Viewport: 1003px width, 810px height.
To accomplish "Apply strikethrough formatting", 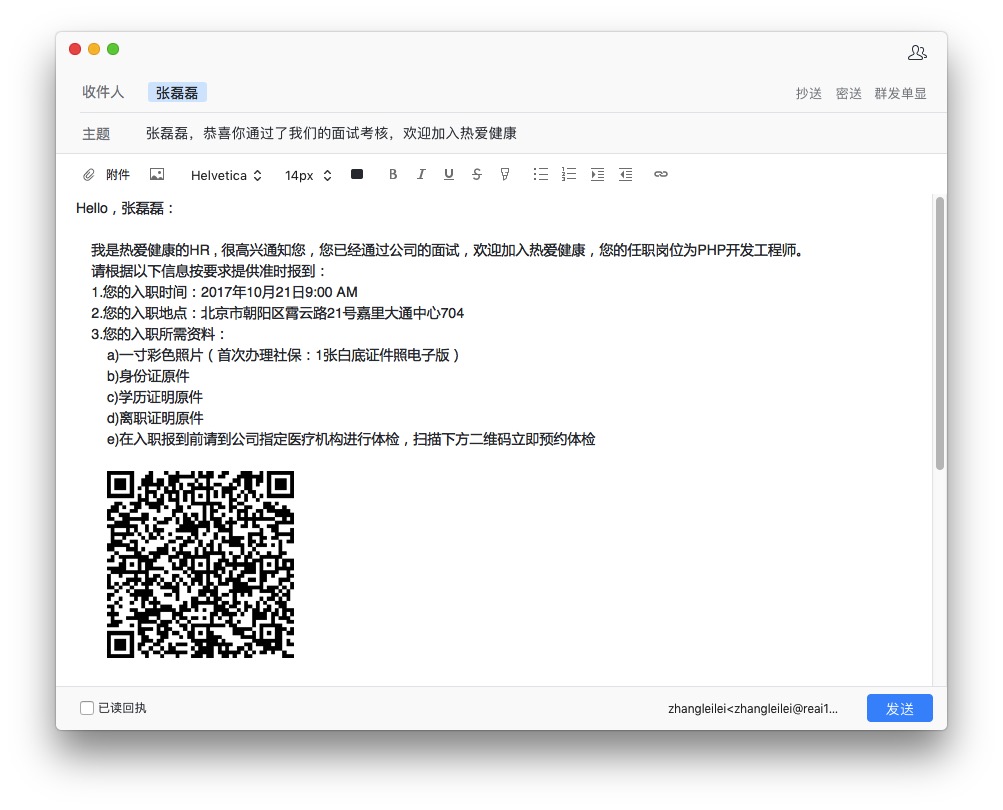I will click(477, 175).
